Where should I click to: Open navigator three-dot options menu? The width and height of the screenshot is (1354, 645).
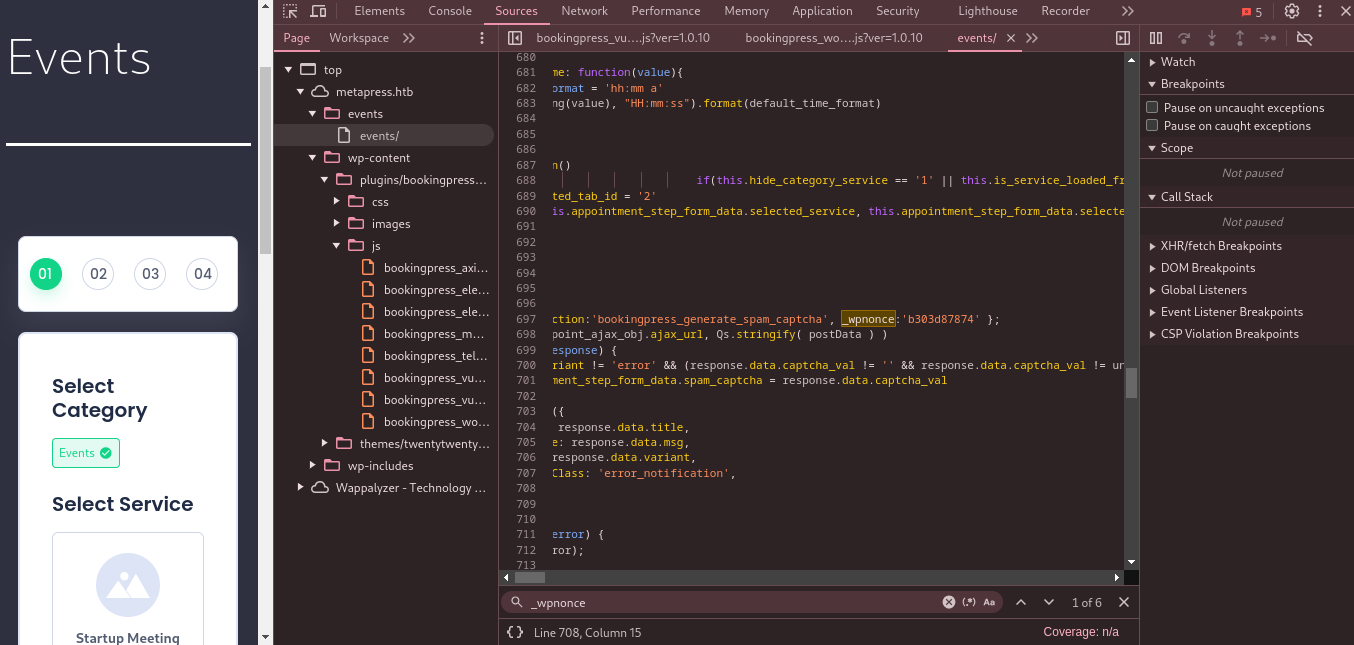(x=482, y=38)
